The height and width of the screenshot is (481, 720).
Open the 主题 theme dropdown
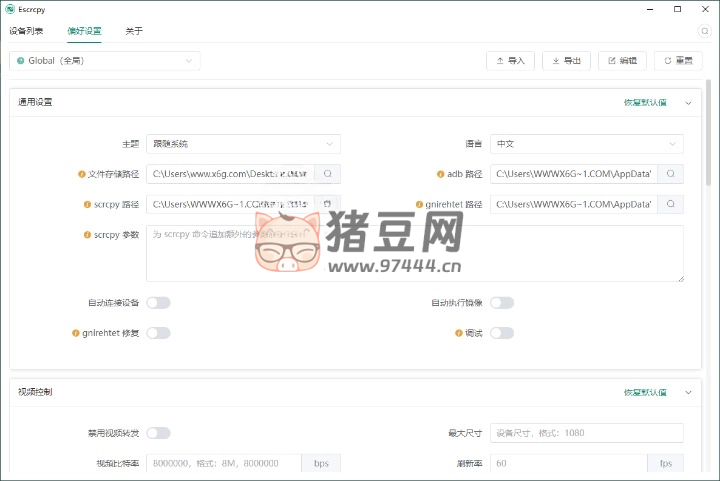tap(243, 144)
